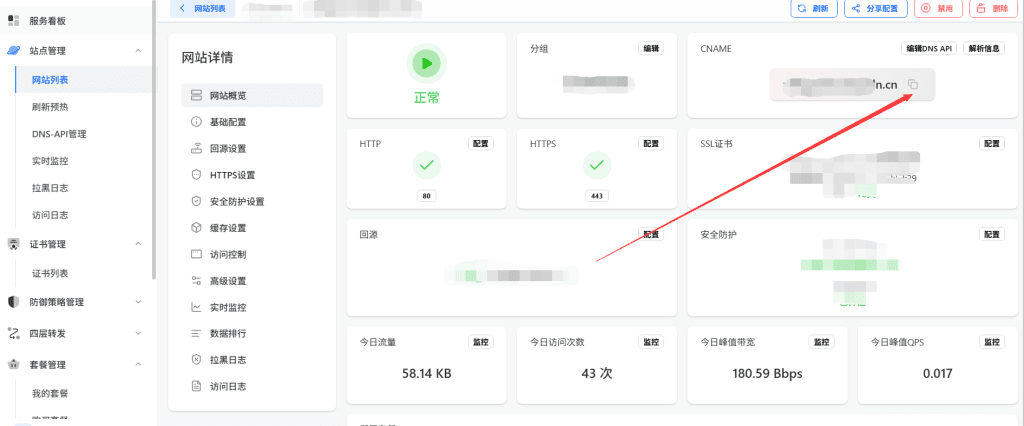Image resolution: width=1024 pixels, height=426 pixels.
Task: Click the HTTPS设置 shield icon
Action: pyautogui.click(x=196, y=175)
